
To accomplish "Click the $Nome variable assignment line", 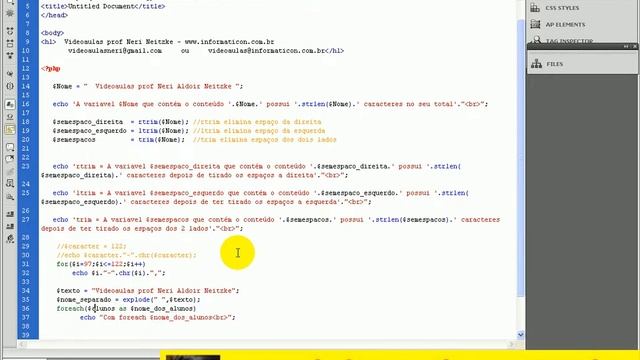I will [x=148, y=87].
